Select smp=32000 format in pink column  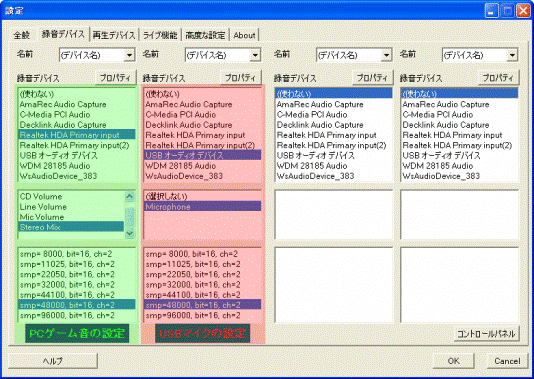[203, 284]
